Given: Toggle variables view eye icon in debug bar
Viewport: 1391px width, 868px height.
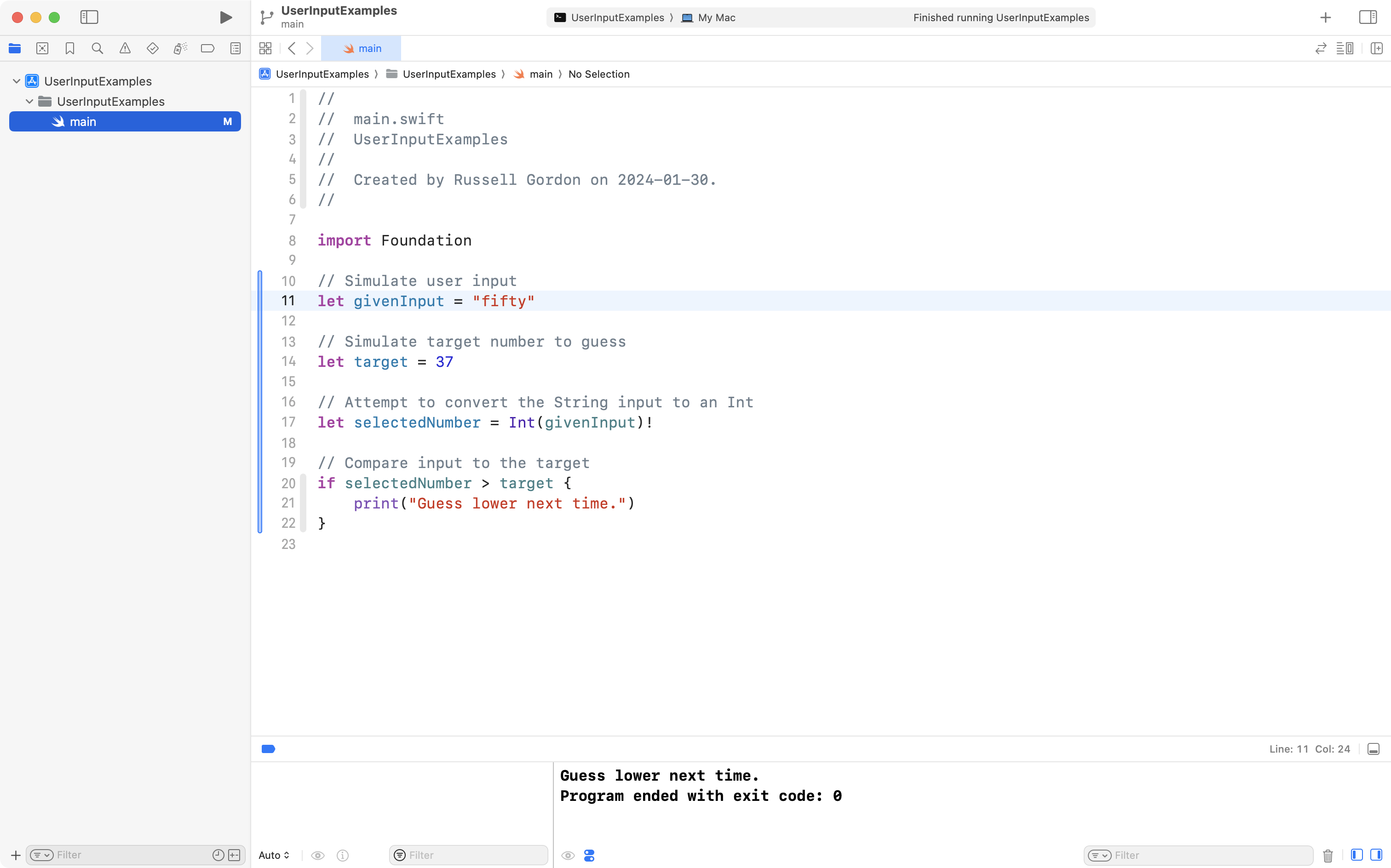Looking at the screenshot, I should (x=318, y=855).
